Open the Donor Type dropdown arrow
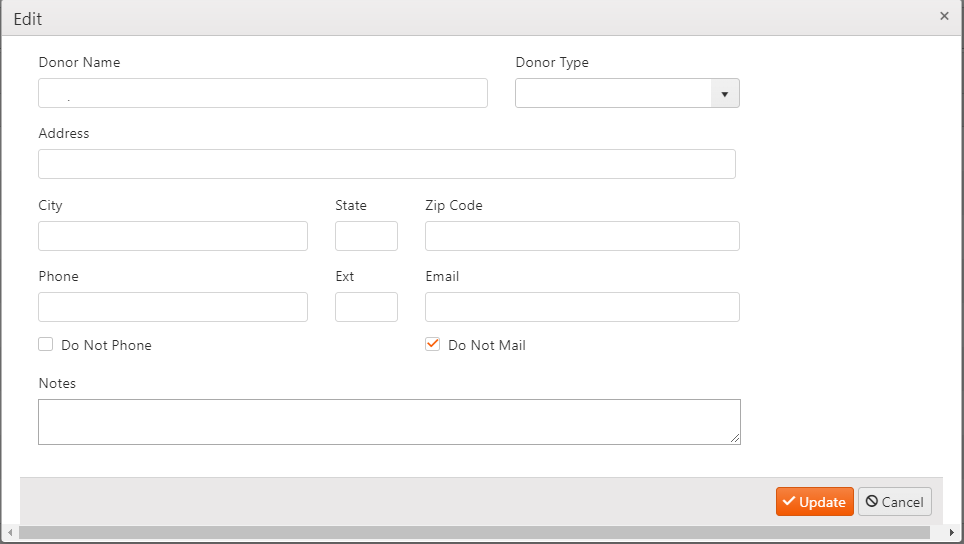The image size is (964, 544). (724, 94)
